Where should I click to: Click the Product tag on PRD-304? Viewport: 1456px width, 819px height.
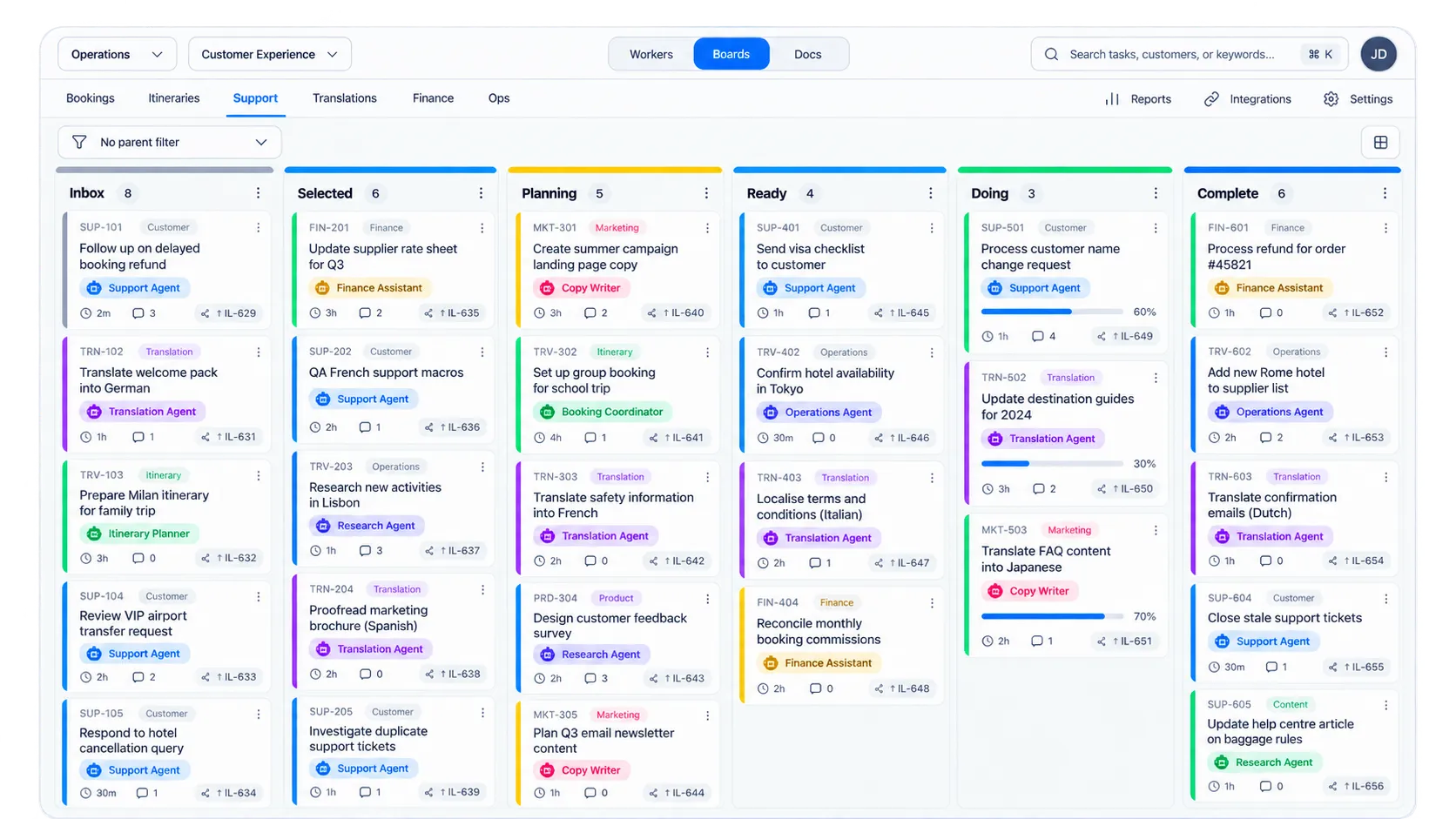click(x=616, y=599)
